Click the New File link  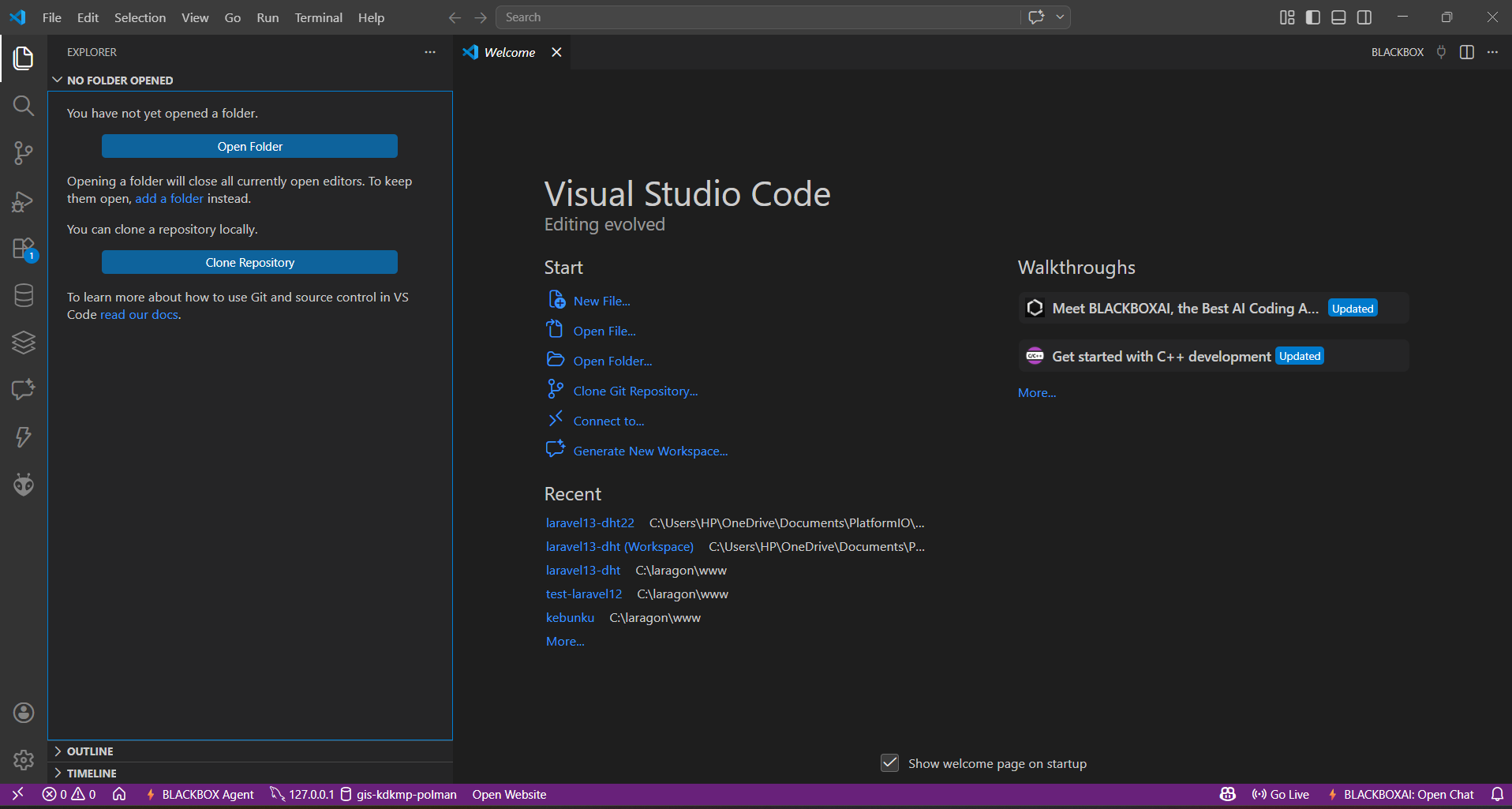click(x=601, y=301)
